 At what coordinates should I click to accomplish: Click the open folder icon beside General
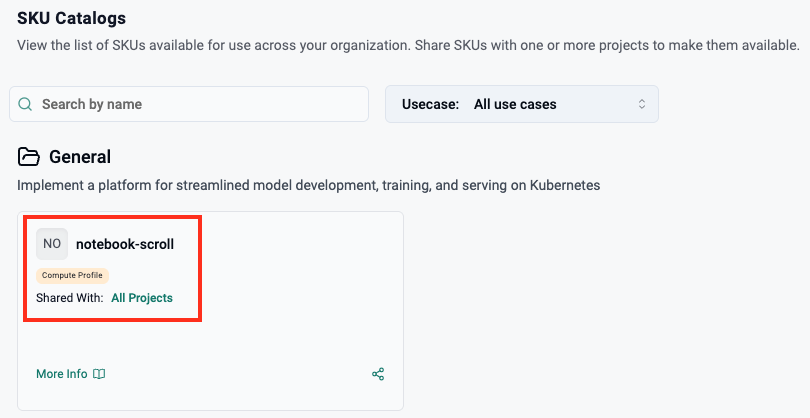(30, 157)
